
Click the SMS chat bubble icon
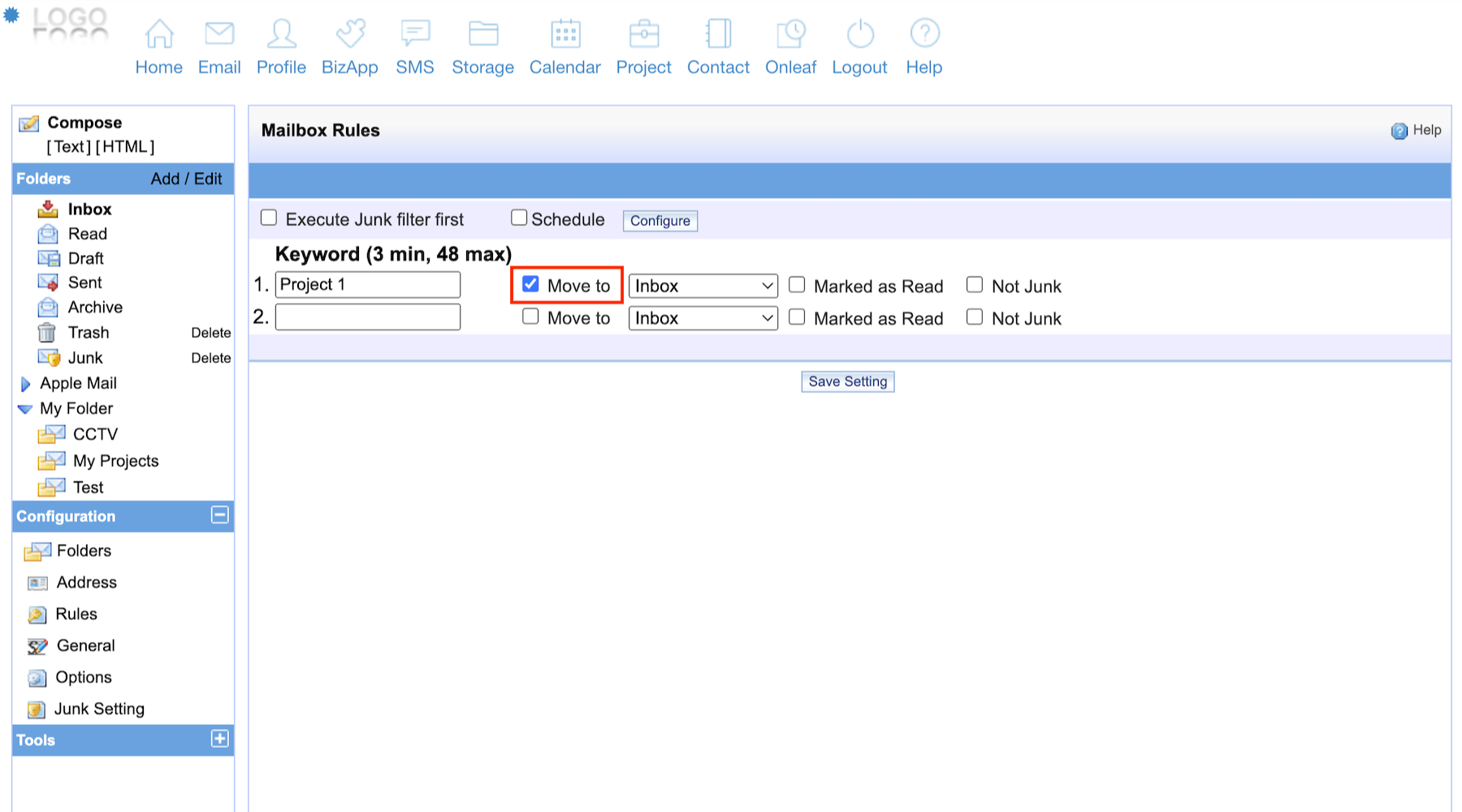(415, 34)
